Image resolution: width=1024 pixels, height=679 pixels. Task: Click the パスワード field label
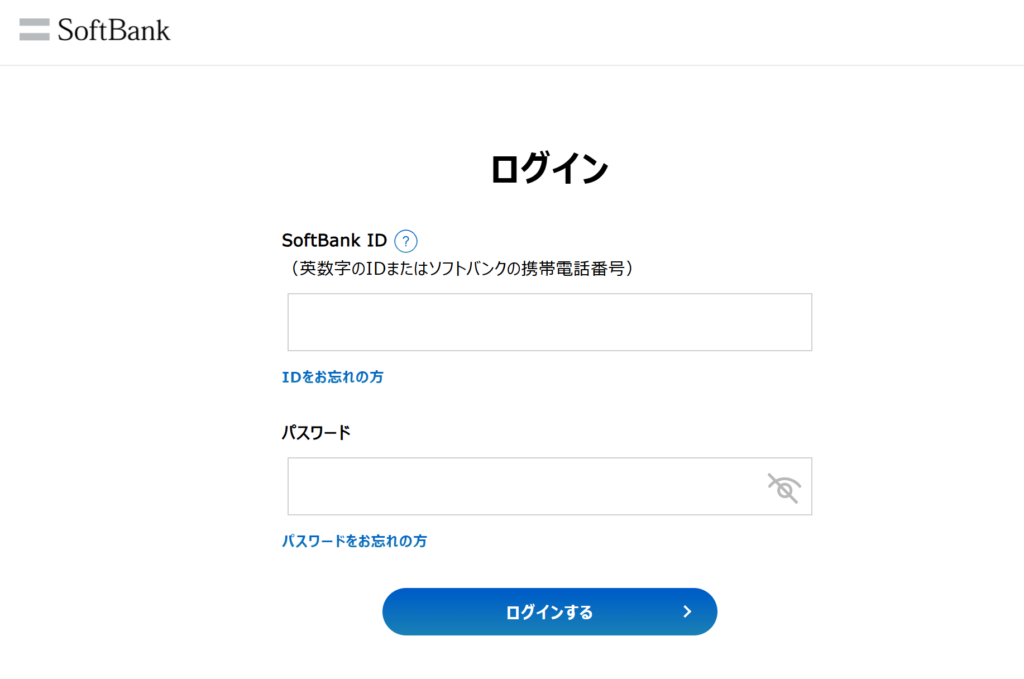pyautogui.click(x=316, y=433)
